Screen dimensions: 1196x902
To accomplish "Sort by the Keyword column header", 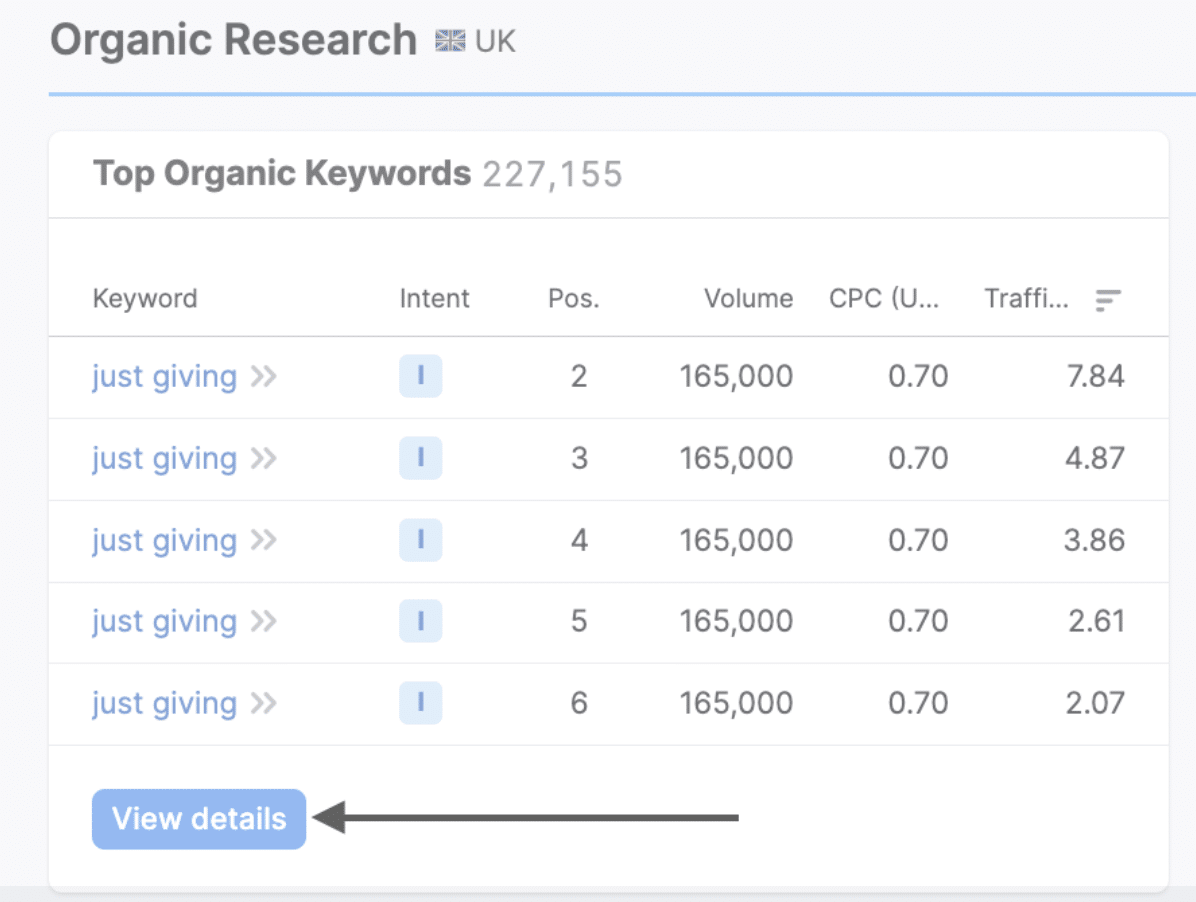I will 145,299.
